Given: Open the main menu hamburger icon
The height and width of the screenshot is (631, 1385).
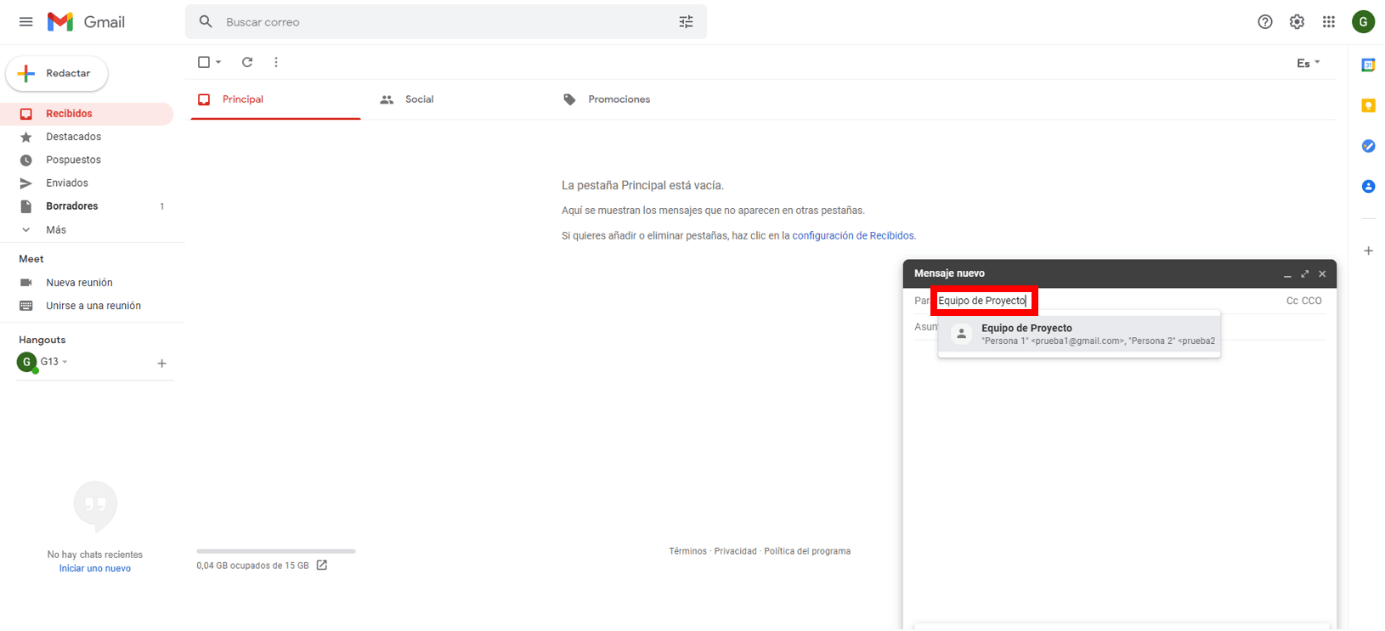Looking at the screenshot, I should point(26,22).
